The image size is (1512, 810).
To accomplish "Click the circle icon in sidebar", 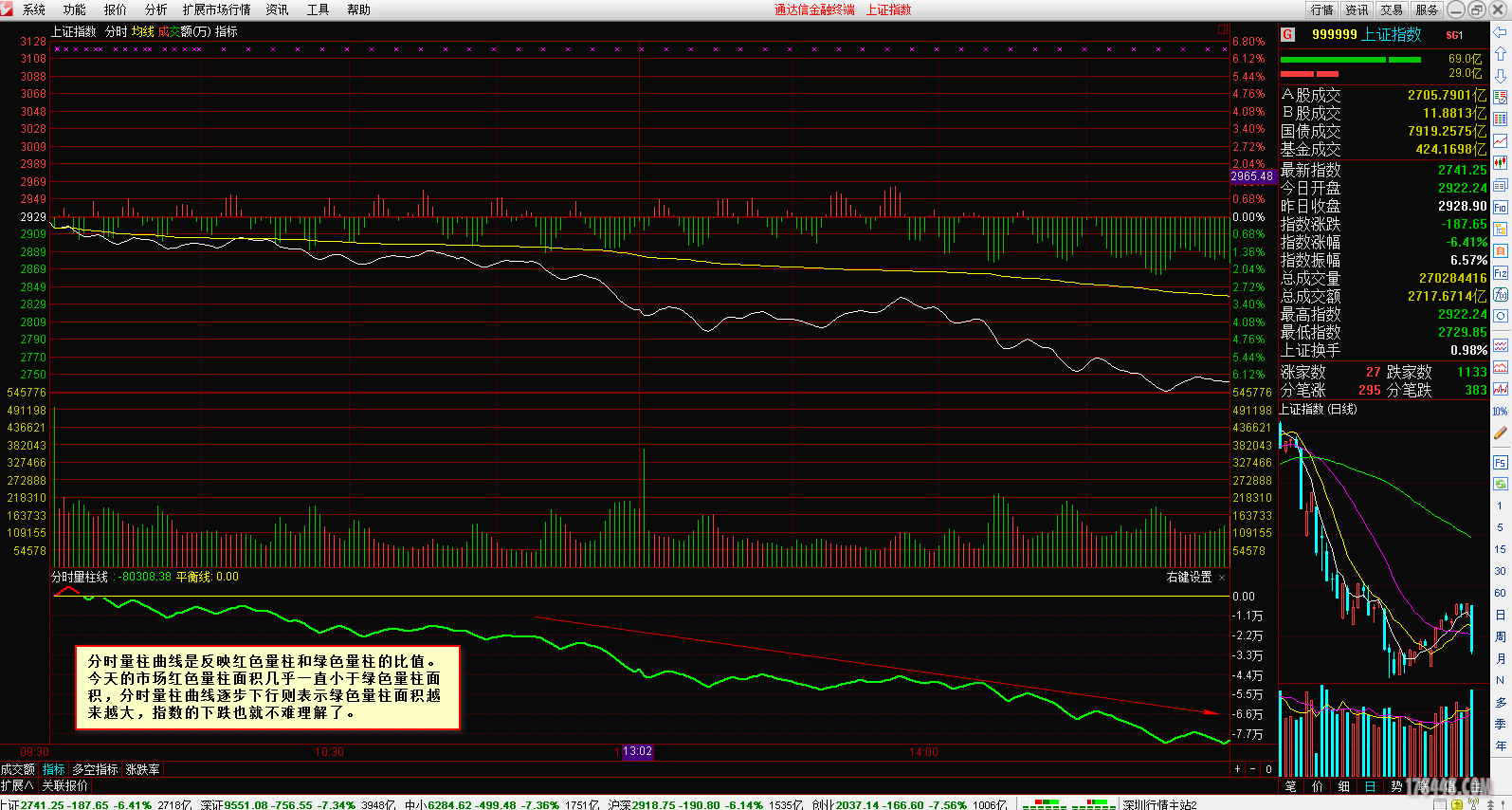I will 1501,316.
